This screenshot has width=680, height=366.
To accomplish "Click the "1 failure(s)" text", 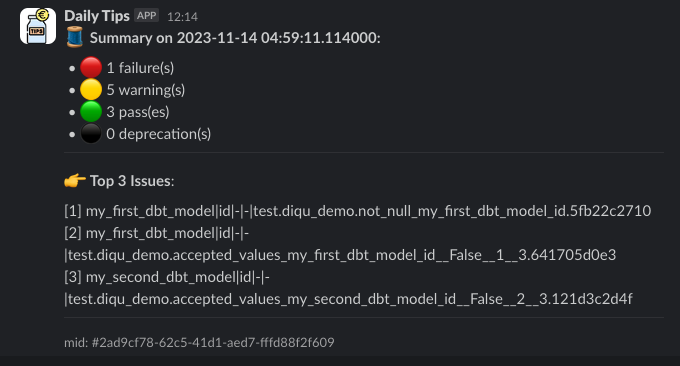I will pyautogui.click(x=140, y=68).
